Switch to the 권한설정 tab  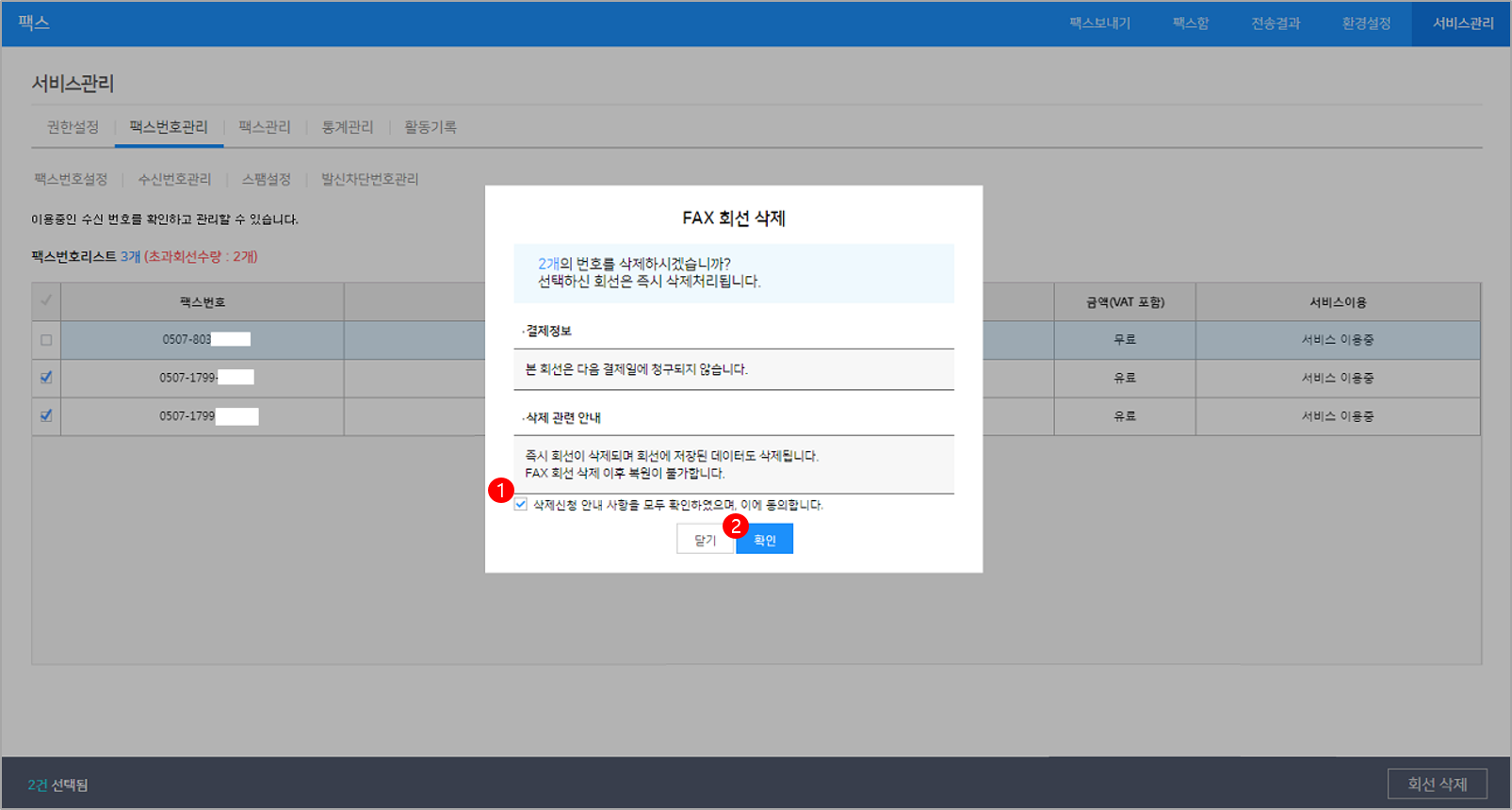[73, 127]
